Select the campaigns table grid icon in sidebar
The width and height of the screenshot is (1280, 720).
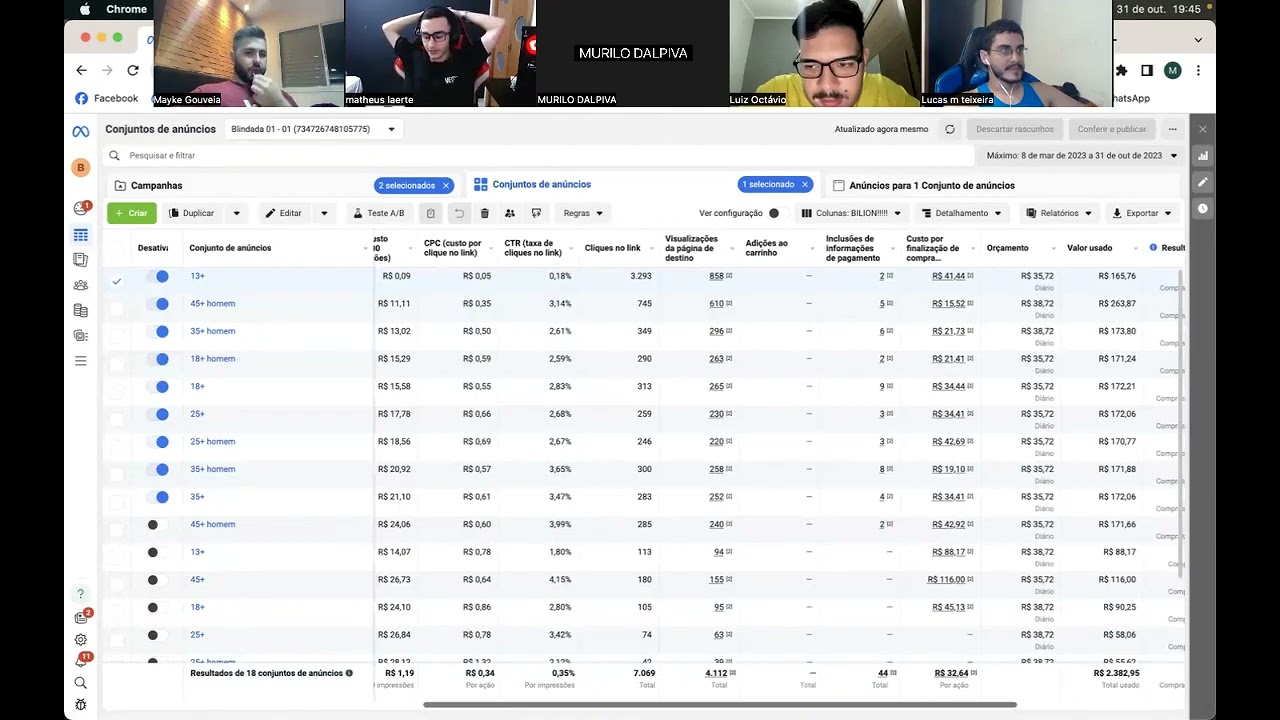pyautogui.click(x=81, y=235)
